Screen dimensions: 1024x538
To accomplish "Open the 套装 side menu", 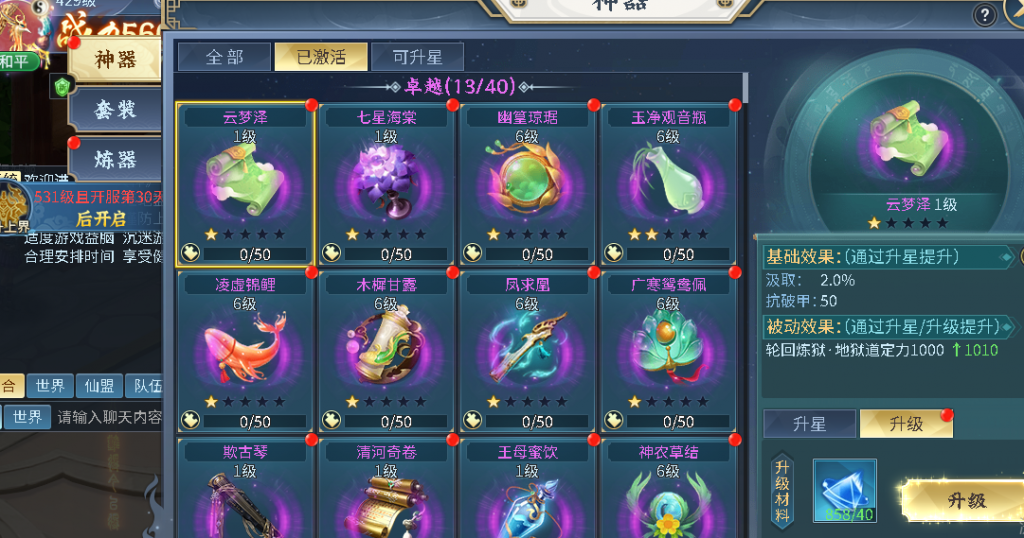I will click(116, 109).
